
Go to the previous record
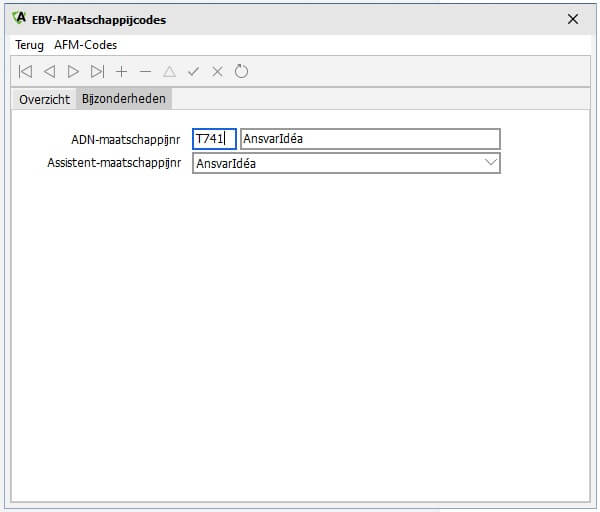[49, 72]
